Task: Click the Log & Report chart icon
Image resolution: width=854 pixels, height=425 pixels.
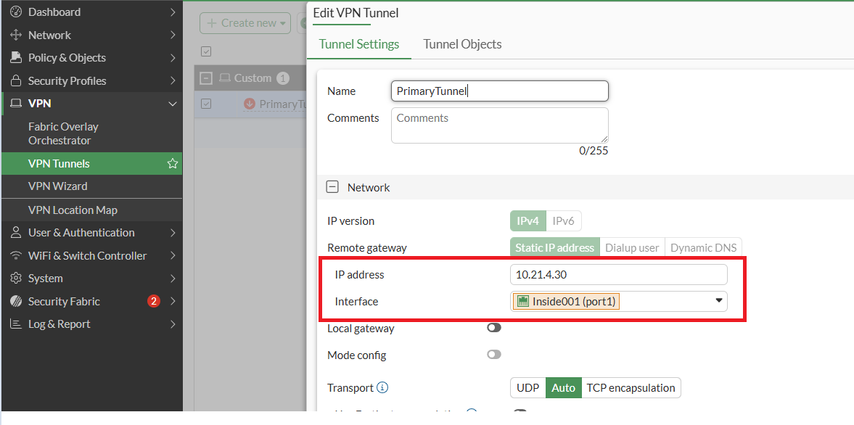Action: pyautogui.click(x=16, y=324)
